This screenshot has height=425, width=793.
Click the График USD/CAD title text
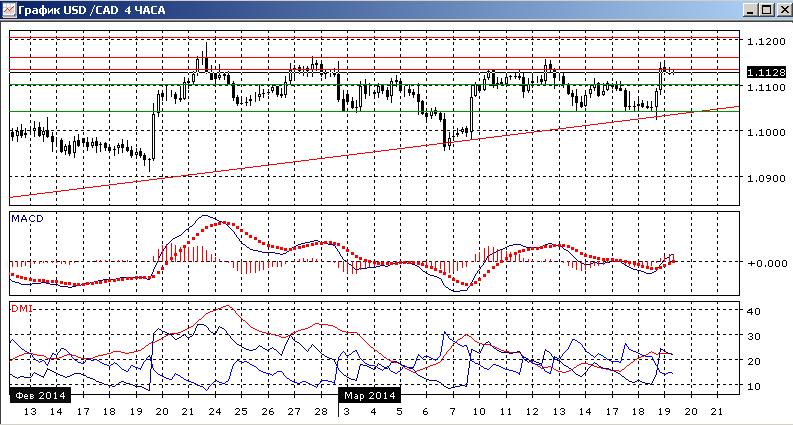pos(92,10)
